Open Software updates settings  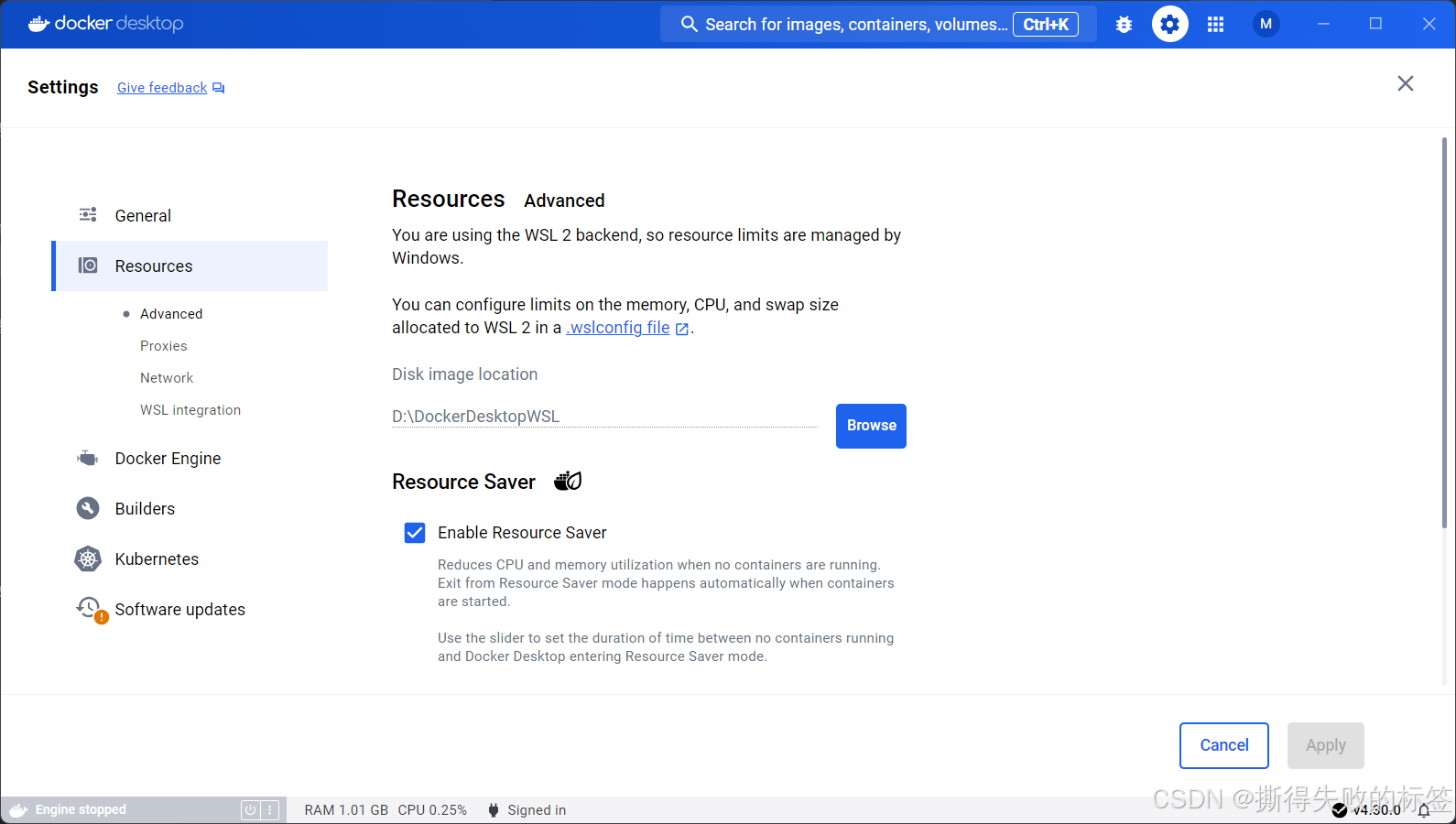[x=190, y=609]
